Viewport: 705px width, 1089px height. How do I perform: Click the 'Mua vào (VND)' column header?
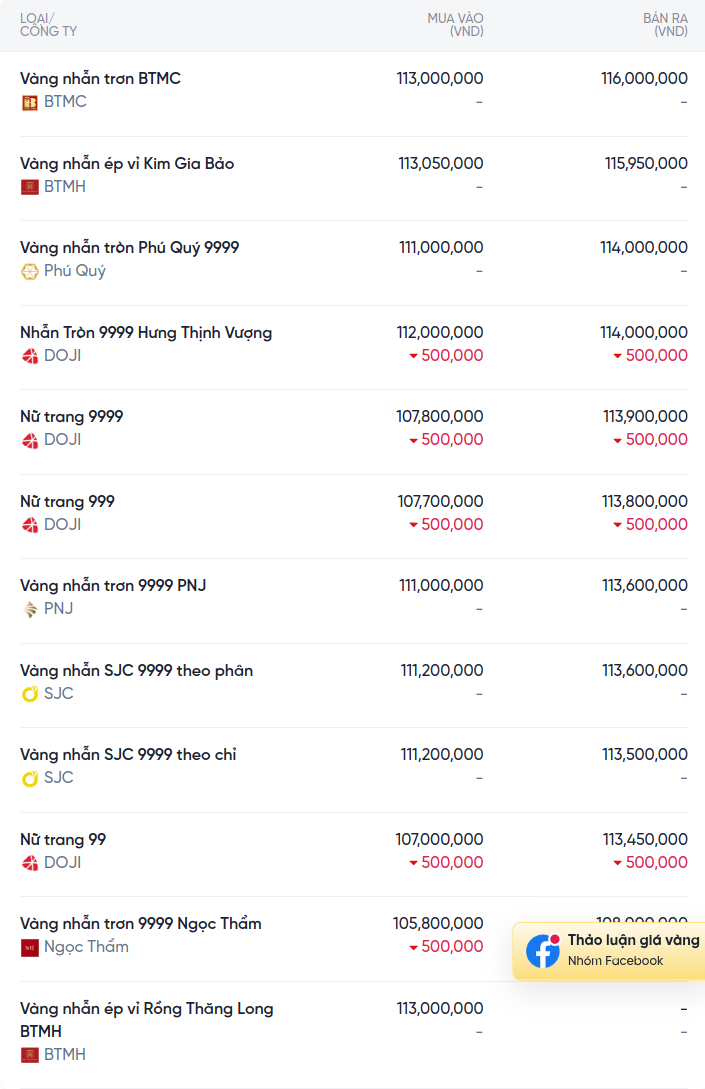tap(455, 25)
